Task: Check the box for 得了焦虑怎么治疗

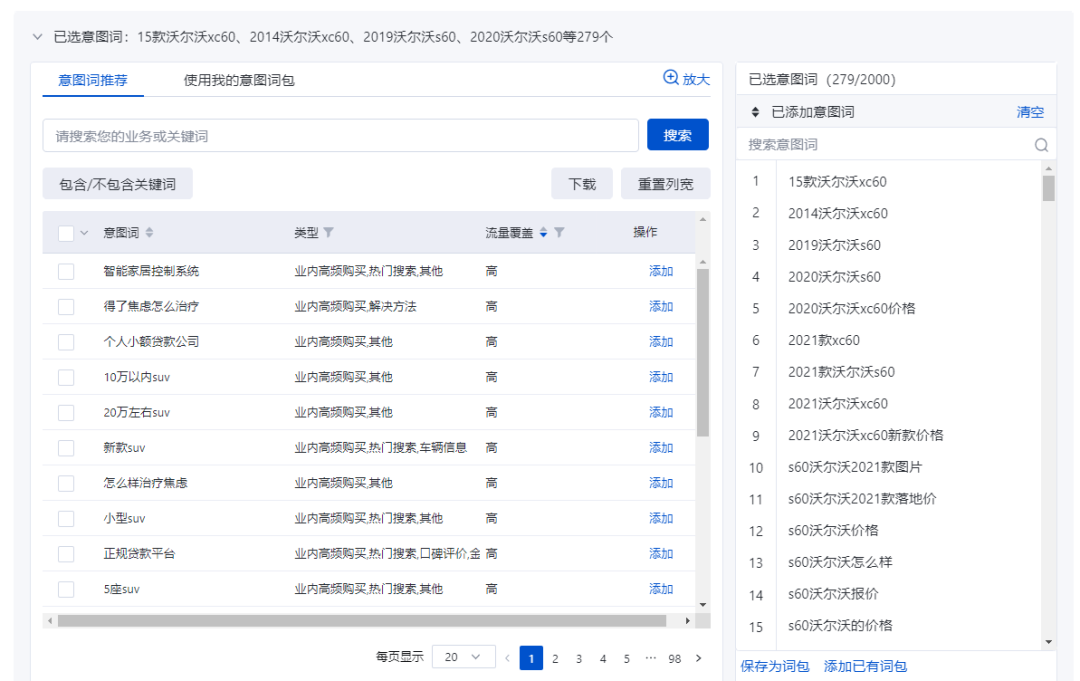Action: [66, 306]
